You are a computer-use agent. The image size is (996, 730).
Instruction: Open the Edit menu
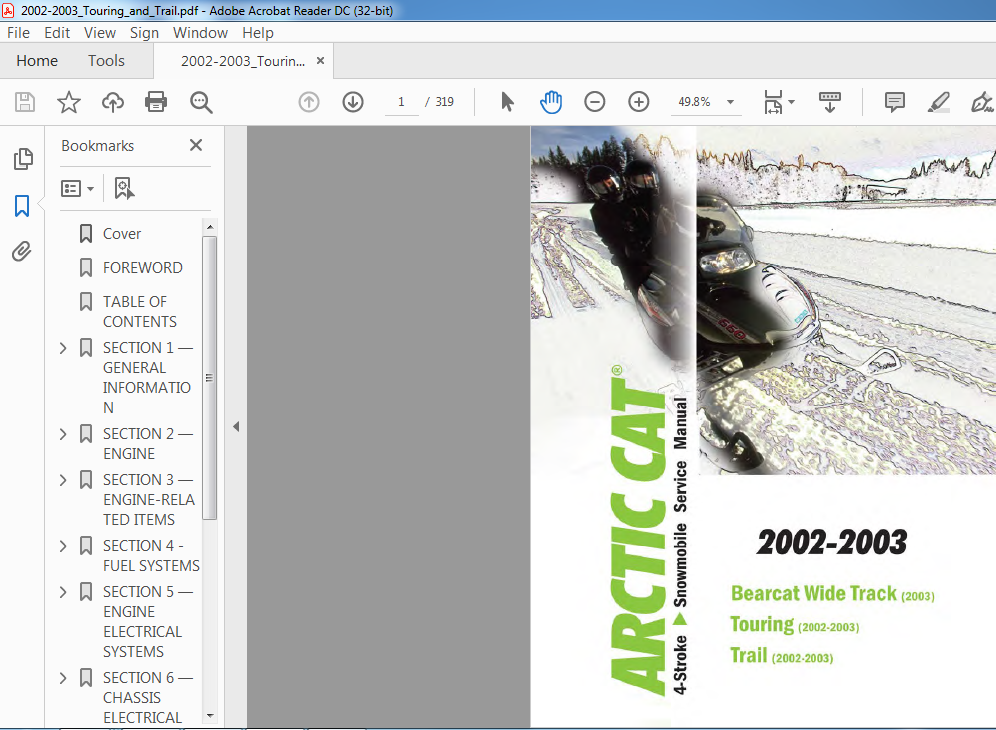[x=57, y=32]
